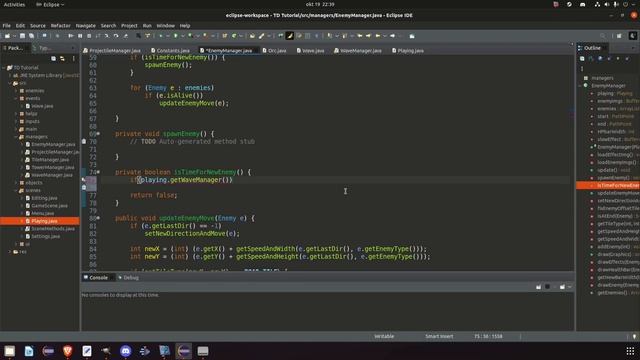Click the Resume debug toolbar icon

pos(71,36)
